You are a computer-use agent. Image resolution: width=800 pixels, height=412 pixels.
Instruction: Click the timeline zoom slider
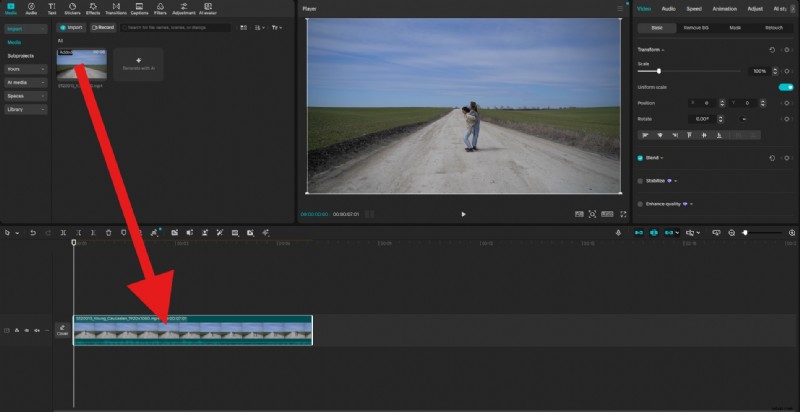[763, 233]
